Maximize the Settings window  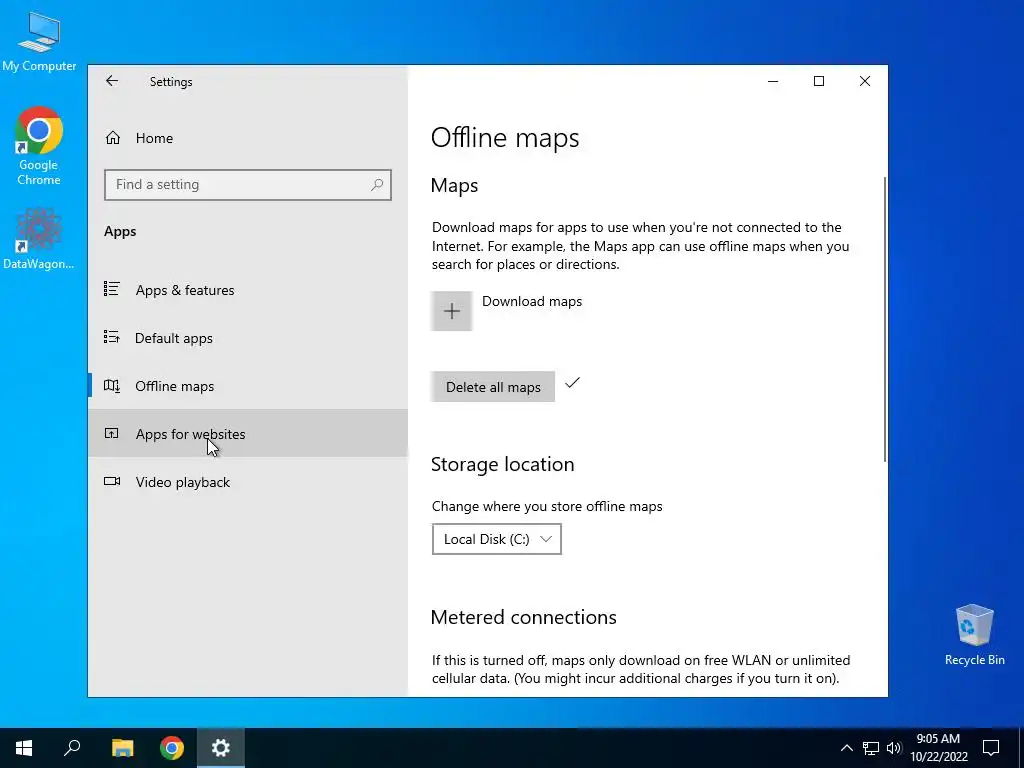click(x=818, y=81)
